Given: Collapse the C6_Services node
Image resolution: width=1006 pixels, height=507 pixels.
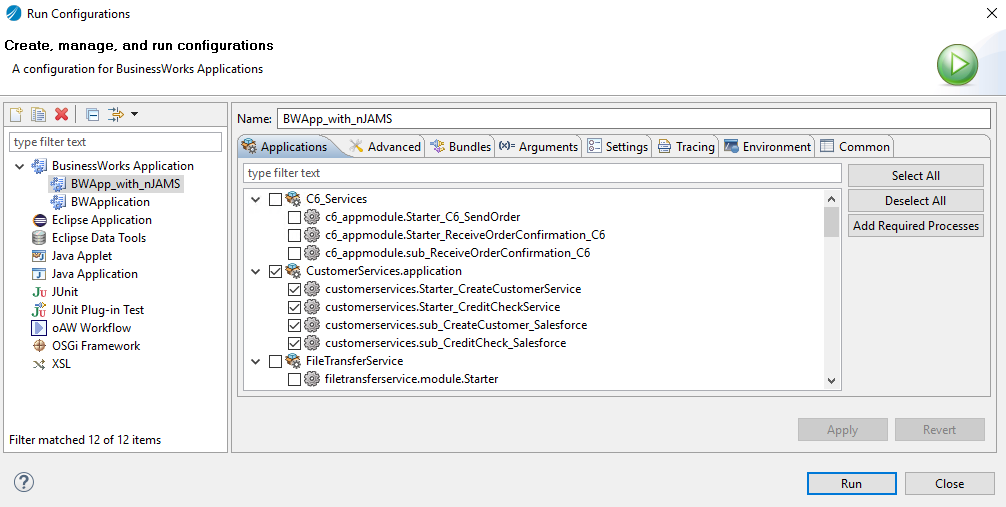Looking at the screenshot, I should click(255, 200).
